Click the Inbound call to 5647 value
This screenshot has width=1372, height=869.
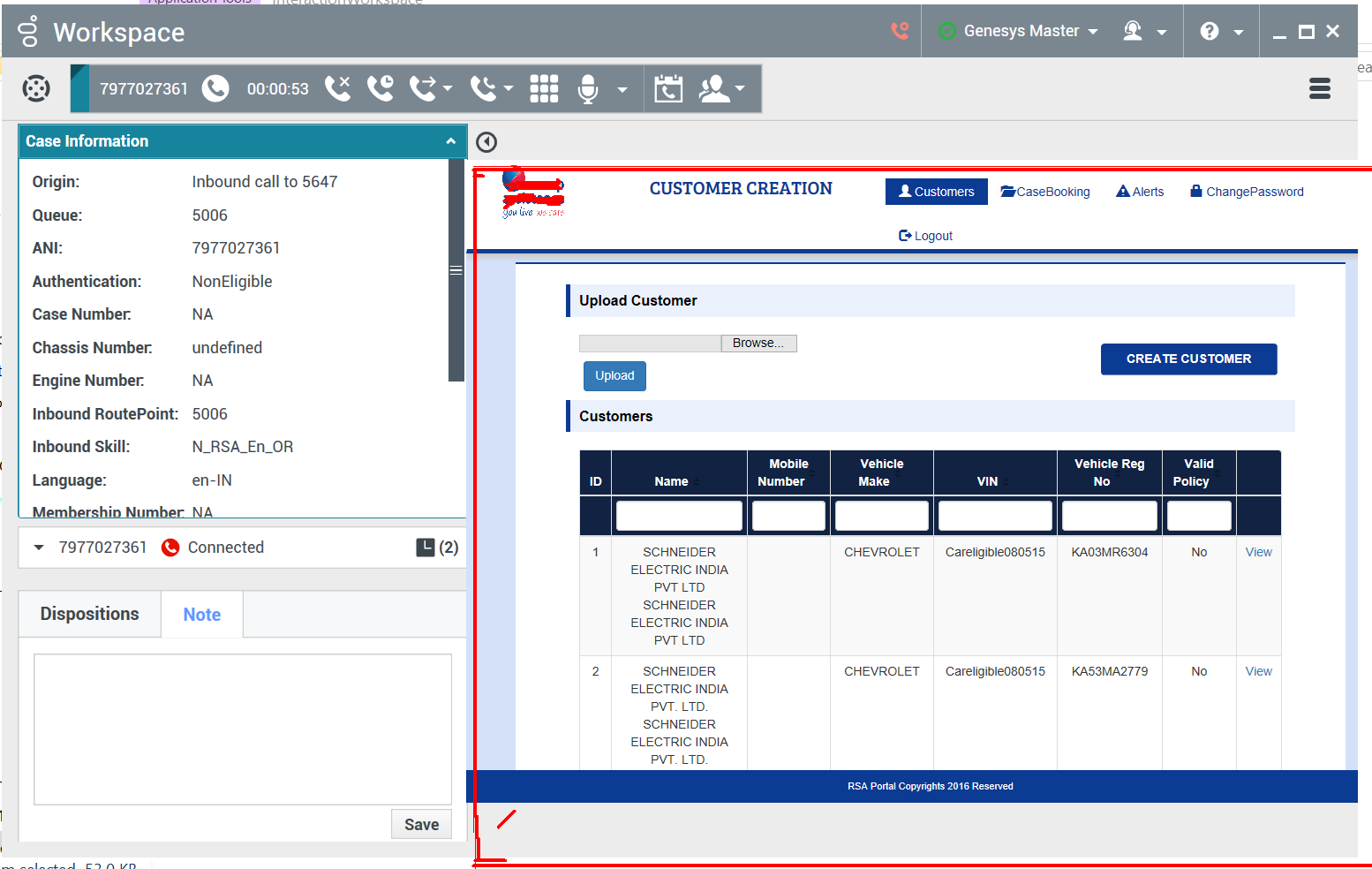(265, 182)
